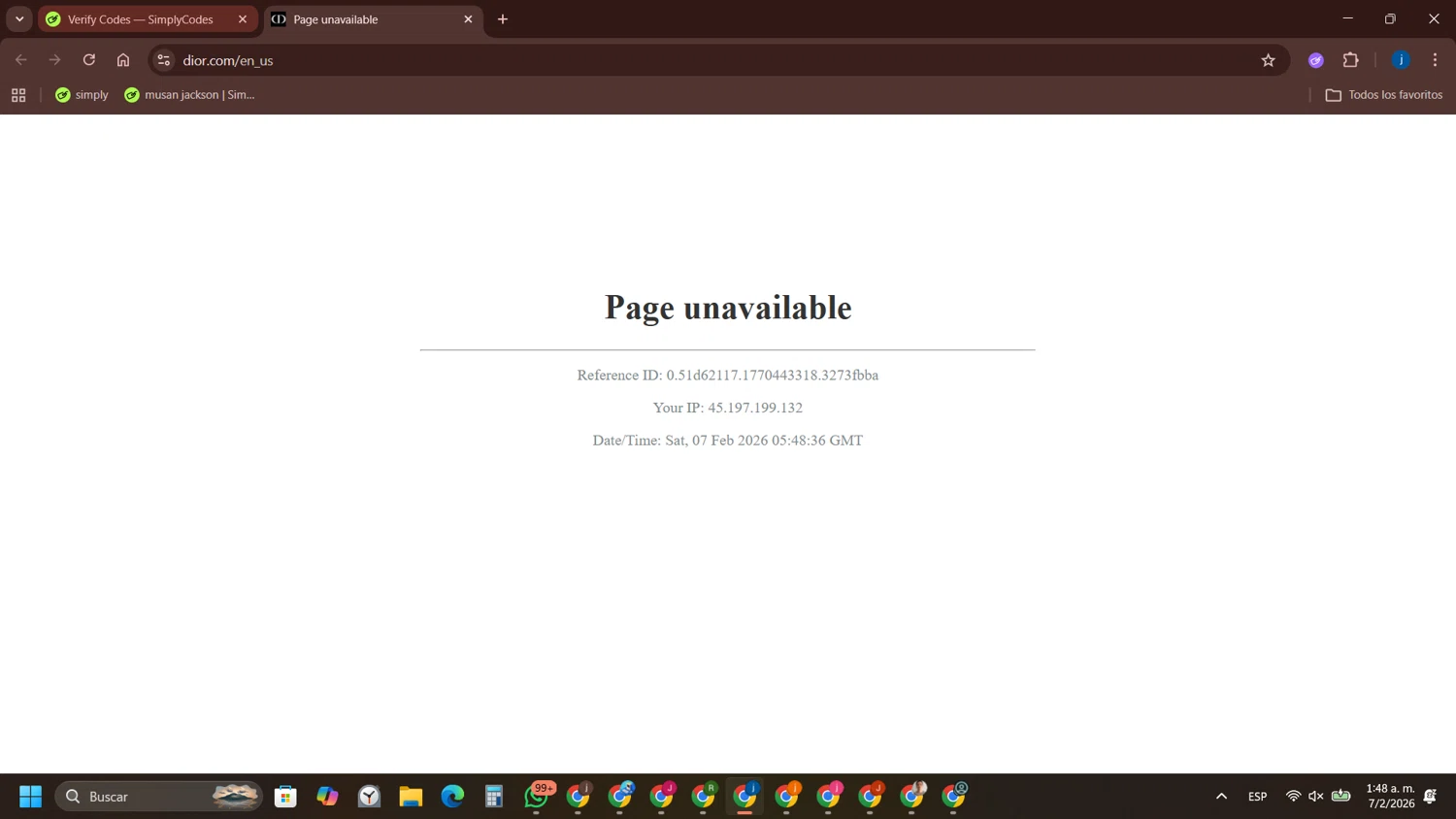1456x819 pixels.
Task: Open the Todos los favoritos folder
Action: coord(1384,95)
